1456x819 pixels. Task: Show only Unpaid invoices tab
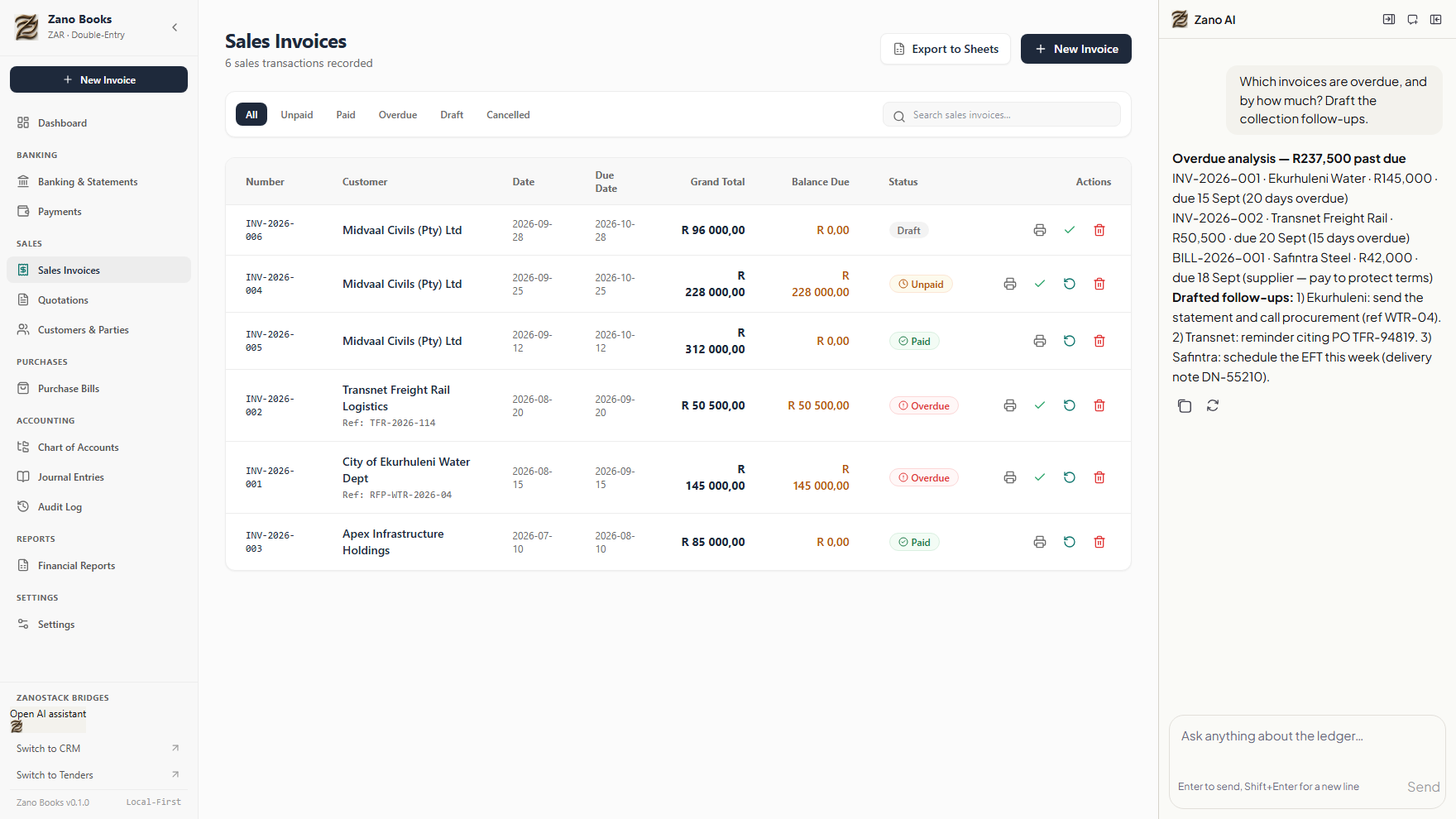[296, 115]
